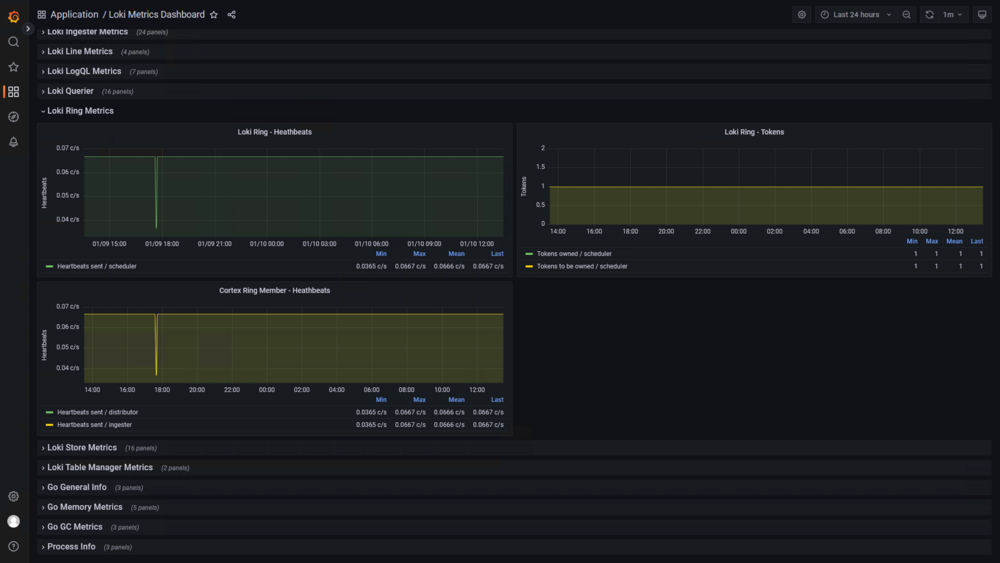This screenshot has width=1000, height=563.
Task: Sort Loki Ring Tokens legend by Last
Action: pyautogui.click(x=976, y=242)
